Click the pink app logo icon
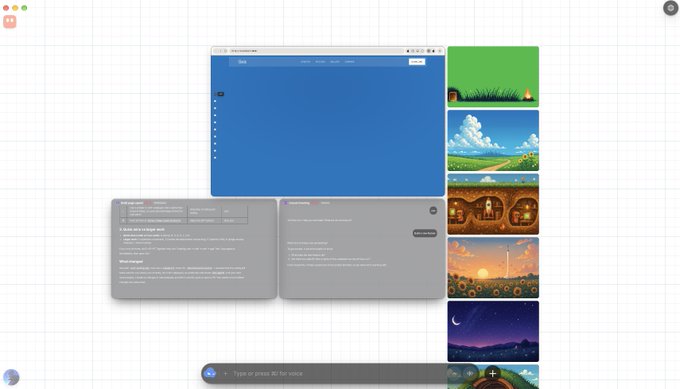Viewport: 680px width, 389px height. coord(10,22)
